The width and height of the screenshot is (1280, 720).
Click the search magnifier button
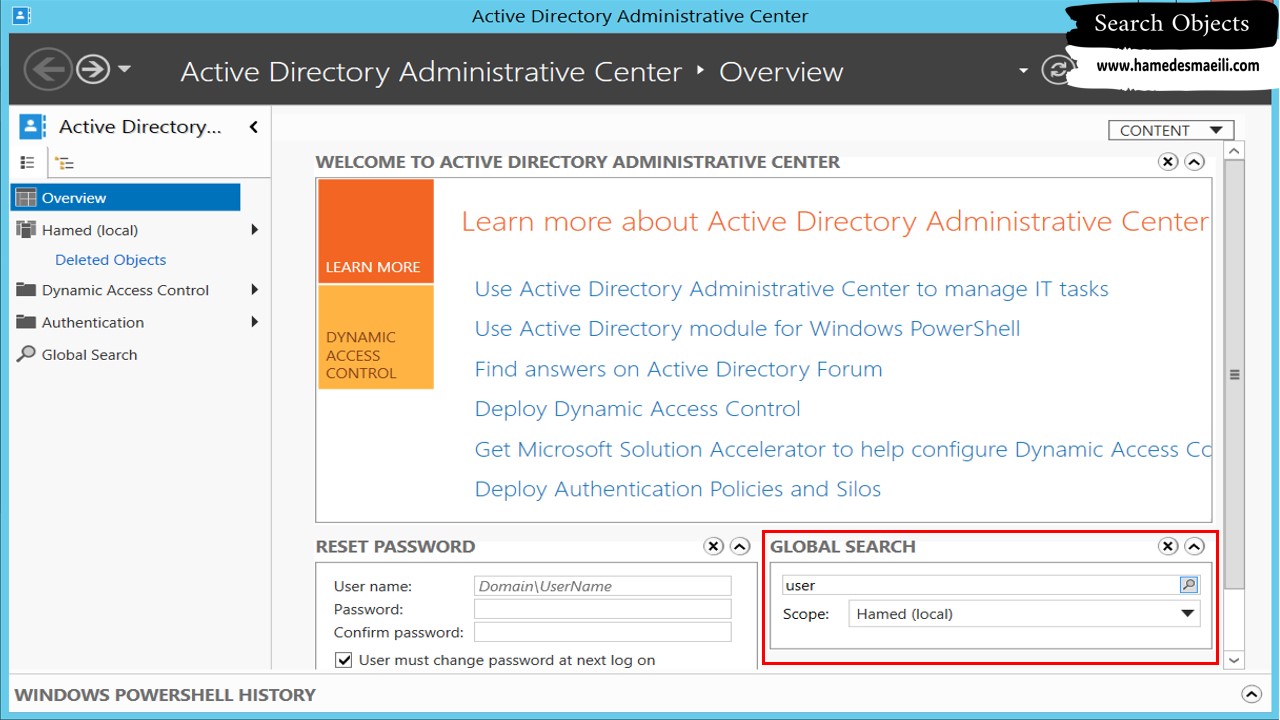coord(1189,585)
